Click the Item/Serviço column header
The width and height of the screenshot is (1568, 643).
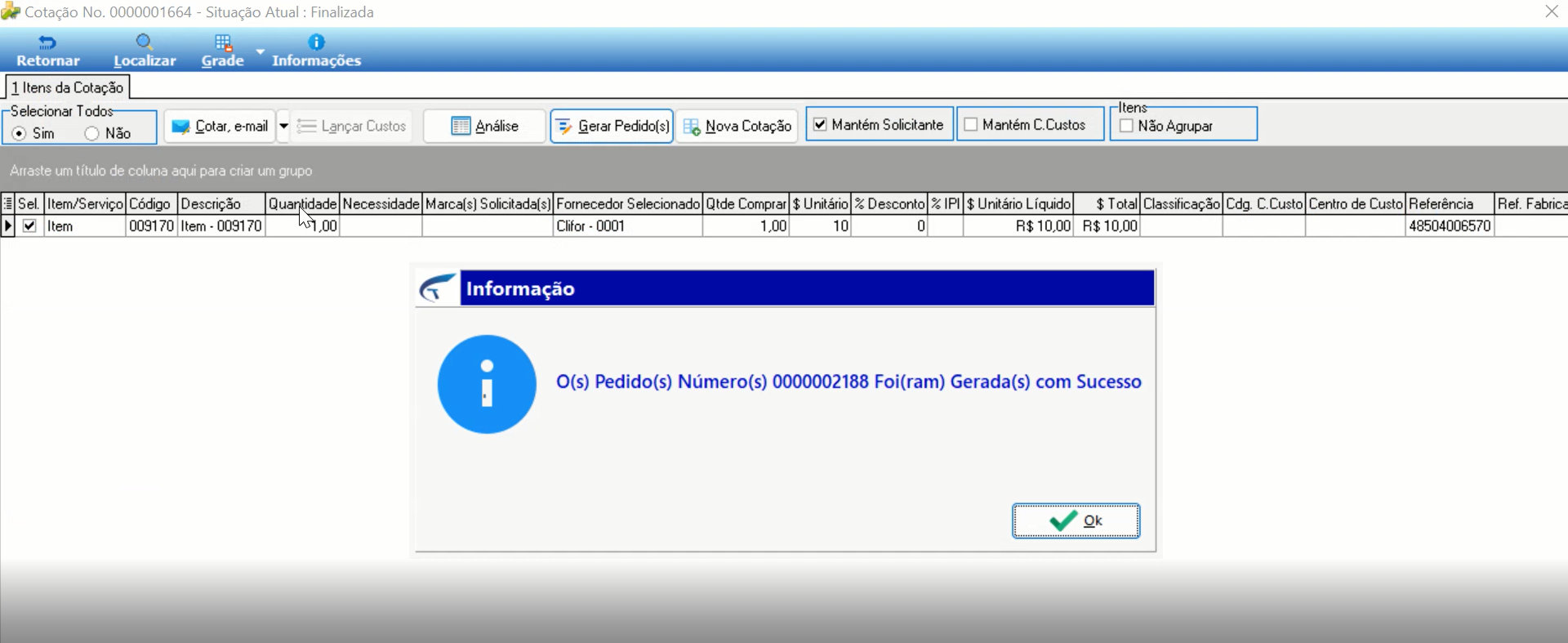coord(85,203)
